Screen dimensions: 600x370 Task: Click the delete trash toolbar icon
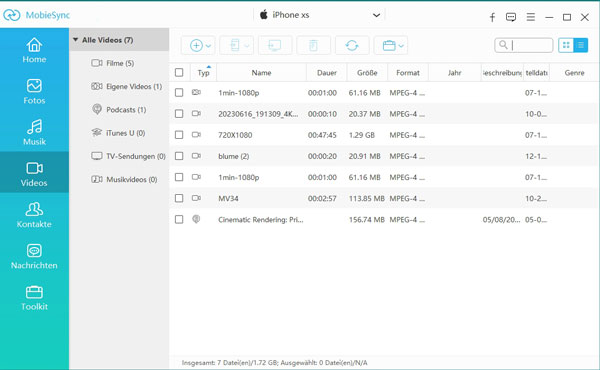[313, 46]
